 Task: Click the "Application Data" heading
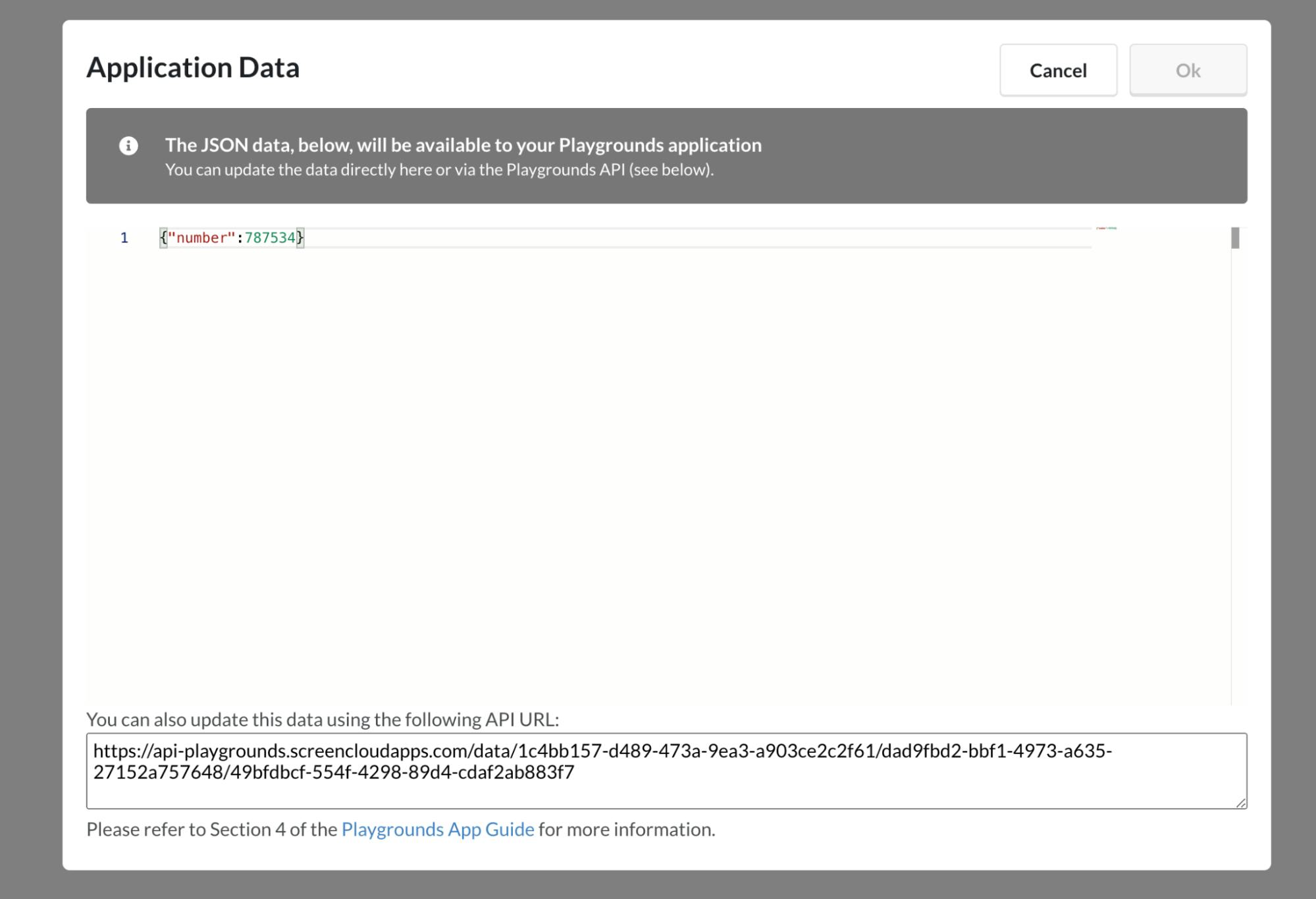[193, 67]
